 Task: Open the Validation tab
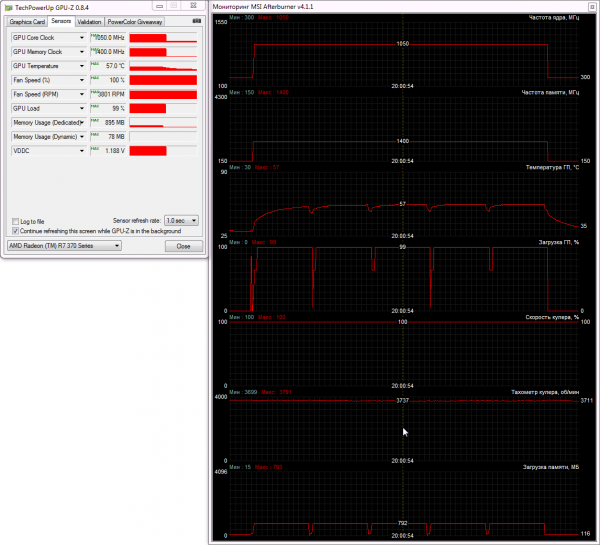[89, 22]
